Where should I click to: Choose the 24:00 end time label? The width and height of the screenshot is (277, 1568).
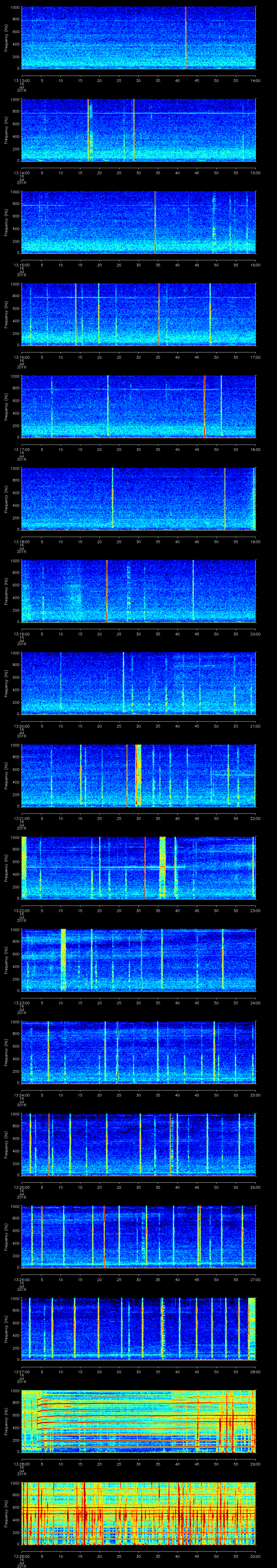pyautogui.click(x=255, y=1003)
